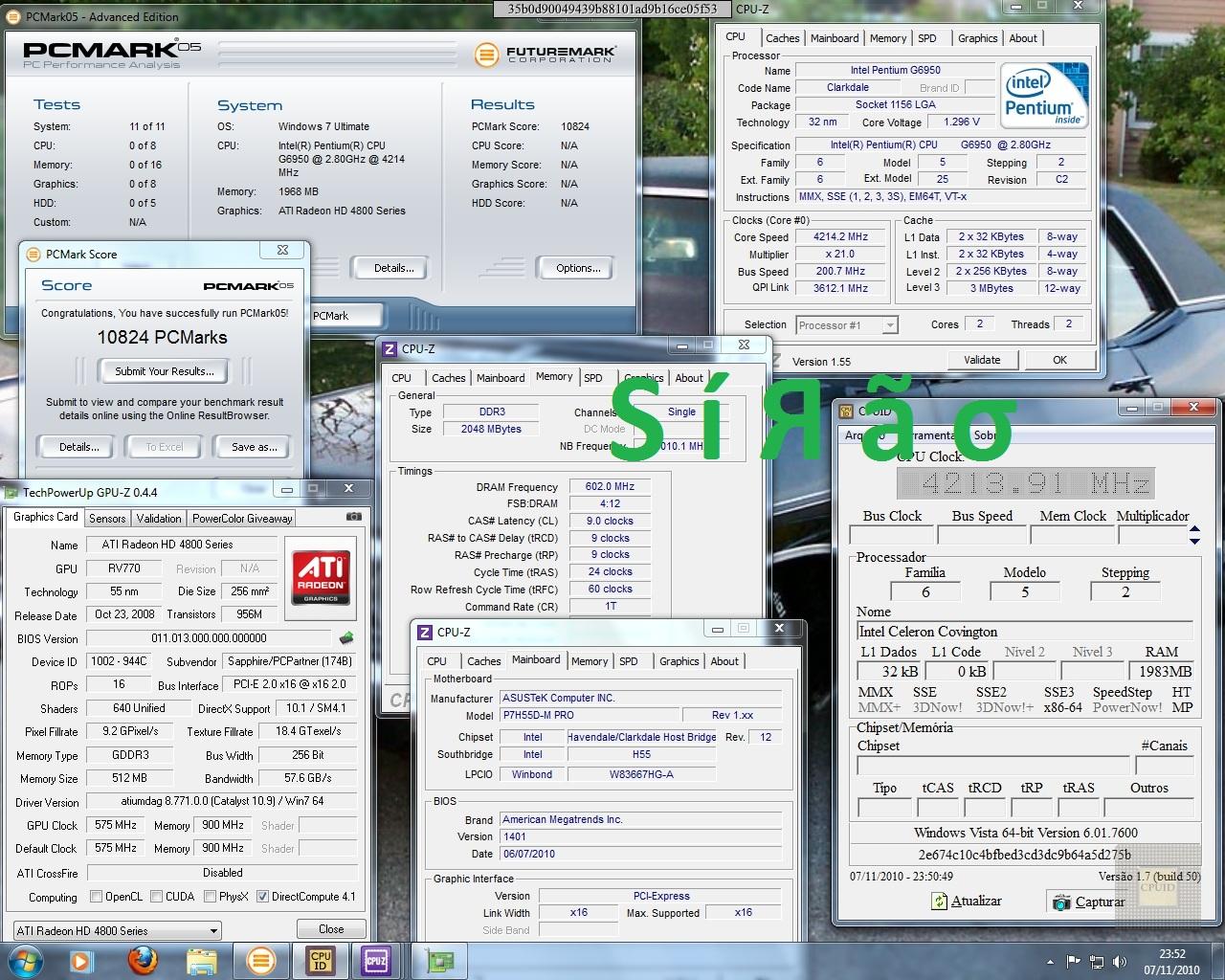Image resolution: width=1225 pixels, height=980 pixels.
Task: Switch to purple CPU-Z taskbar icon
Action: (x=375, y=960)
